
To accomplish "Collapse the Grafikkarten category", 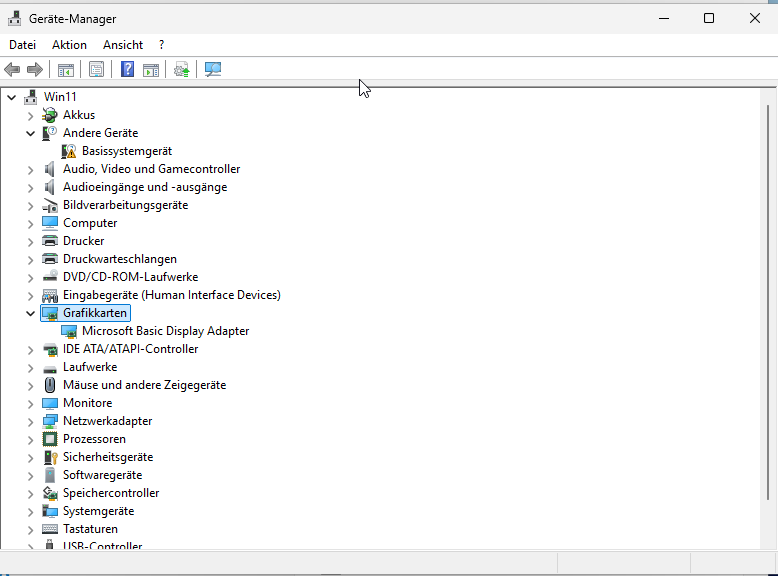I will point(30,314).
